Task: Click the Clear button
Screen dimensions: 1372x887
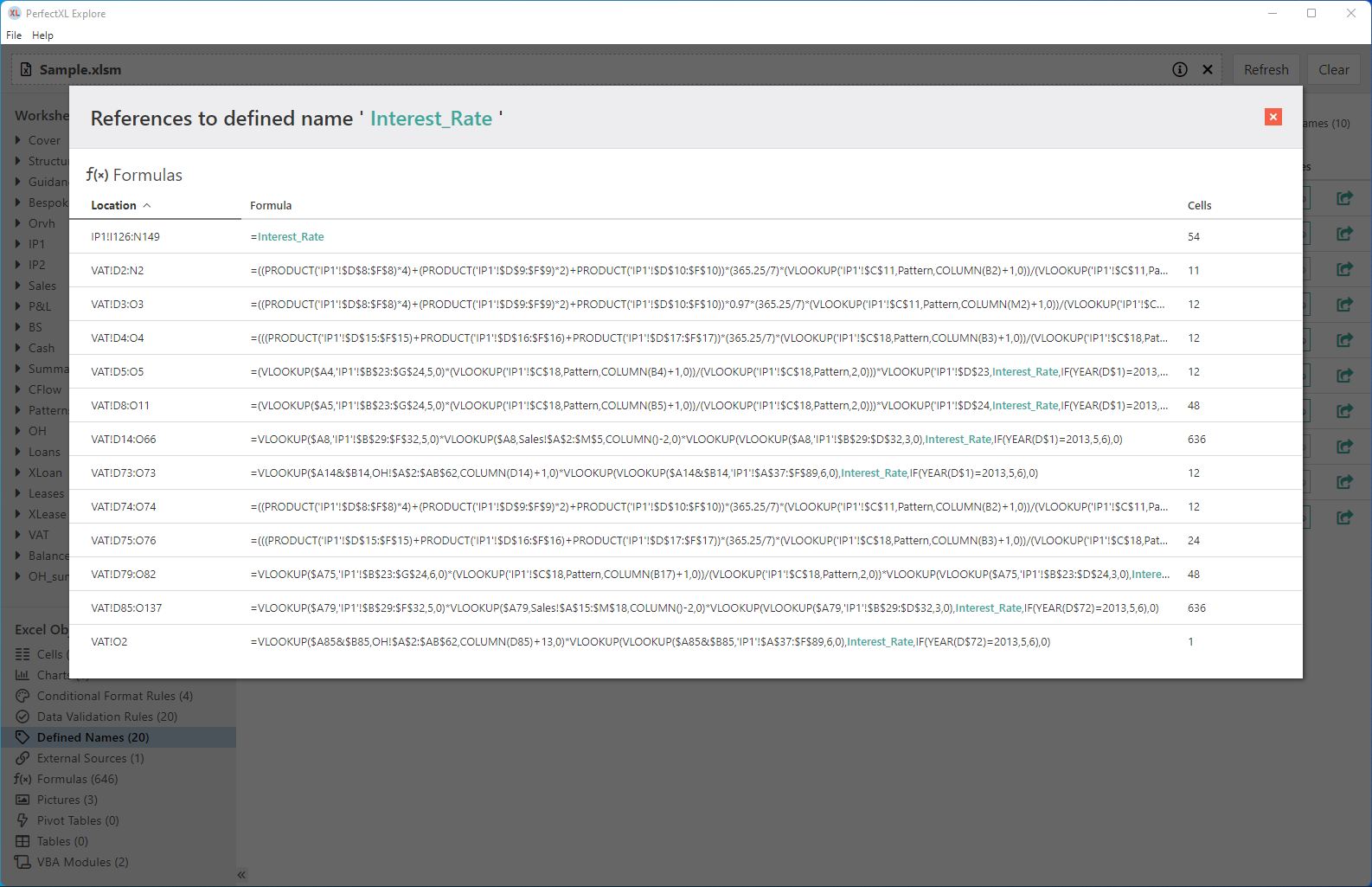Action: tap(1333, 69)
